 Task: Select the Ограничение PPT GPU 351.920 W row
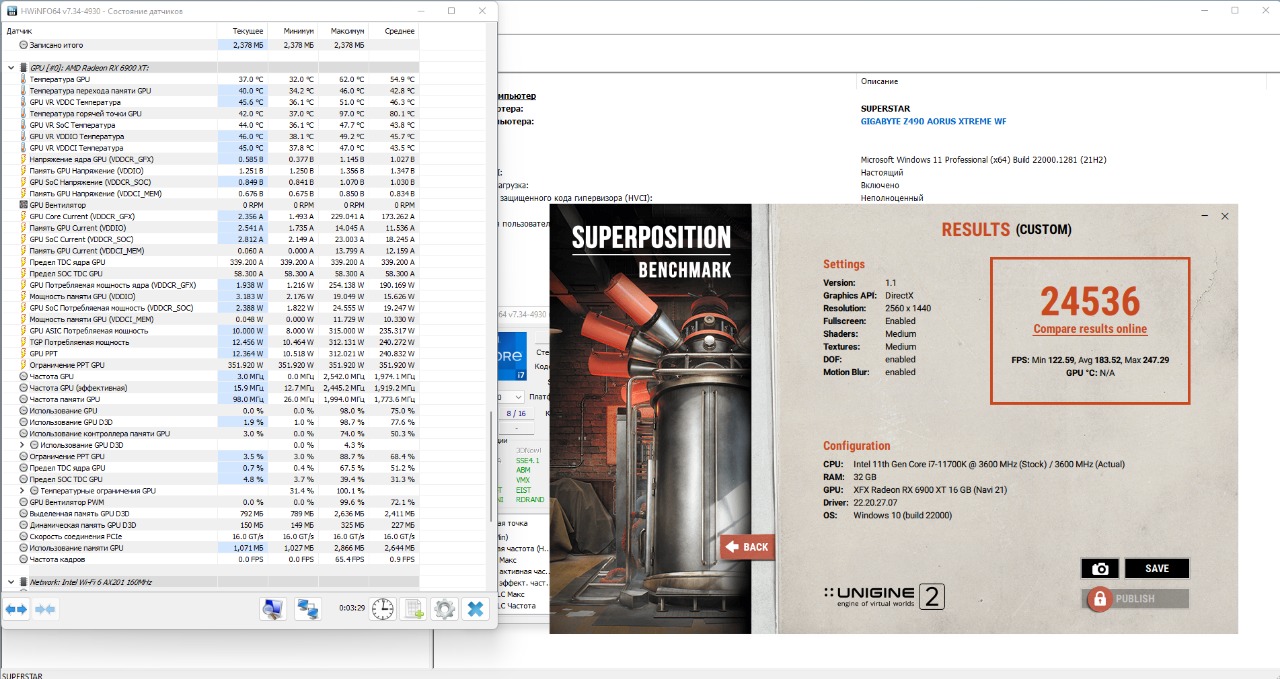tap(210, 365)
